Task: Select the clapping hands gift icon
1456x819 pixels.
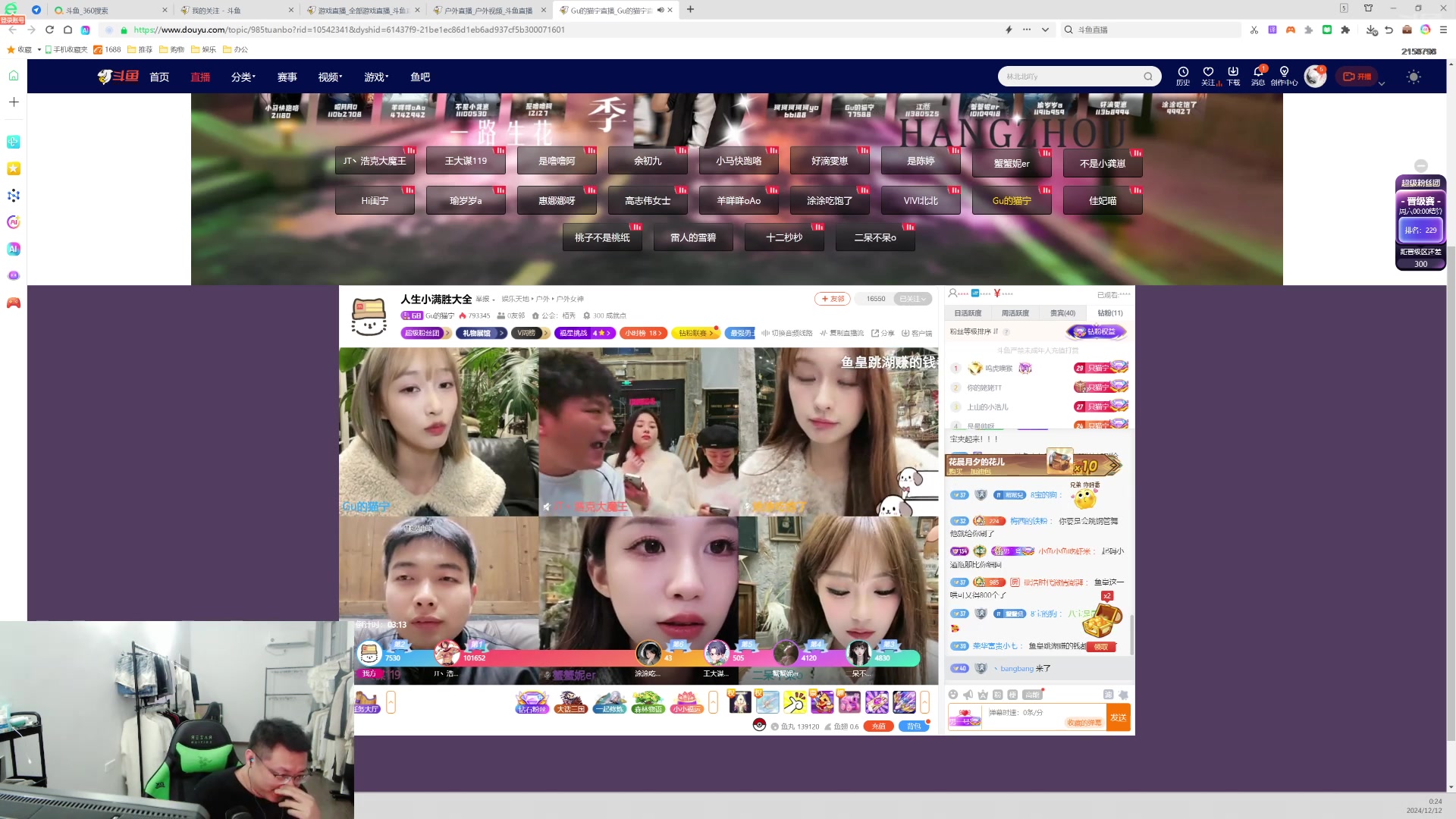Action: pyautogui.click(x=795, y=702)
